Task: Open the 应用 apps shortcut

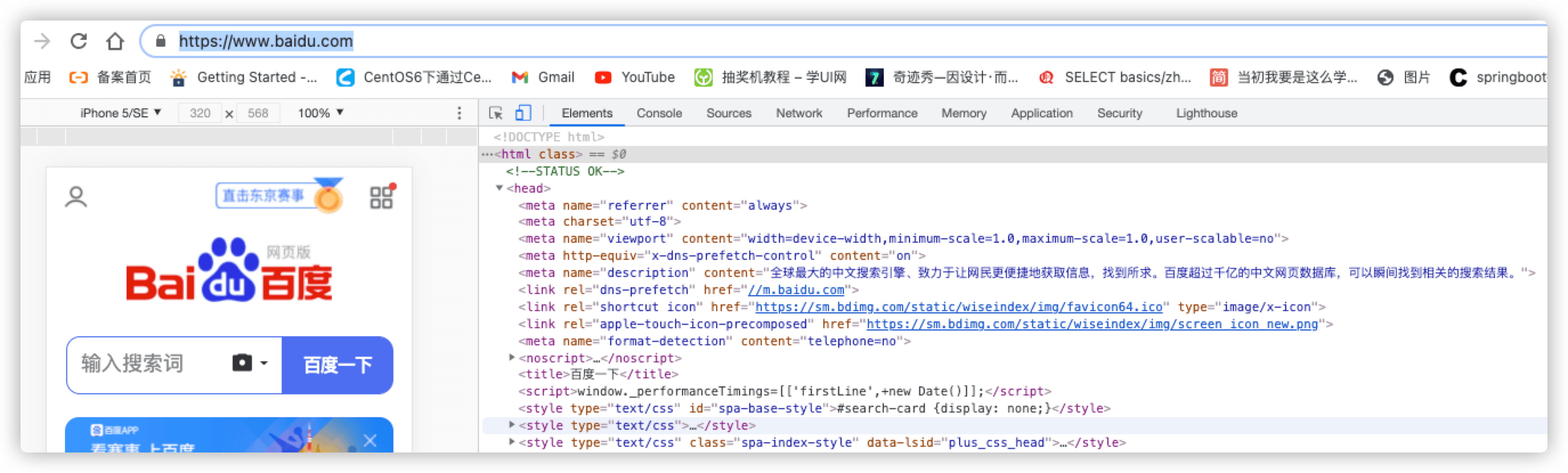Action: (x=37, y=78)
